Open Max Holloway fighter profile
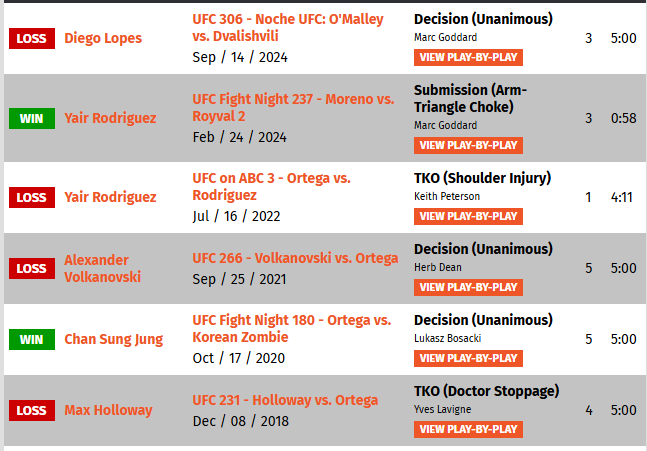 click(x=108, y=410)
